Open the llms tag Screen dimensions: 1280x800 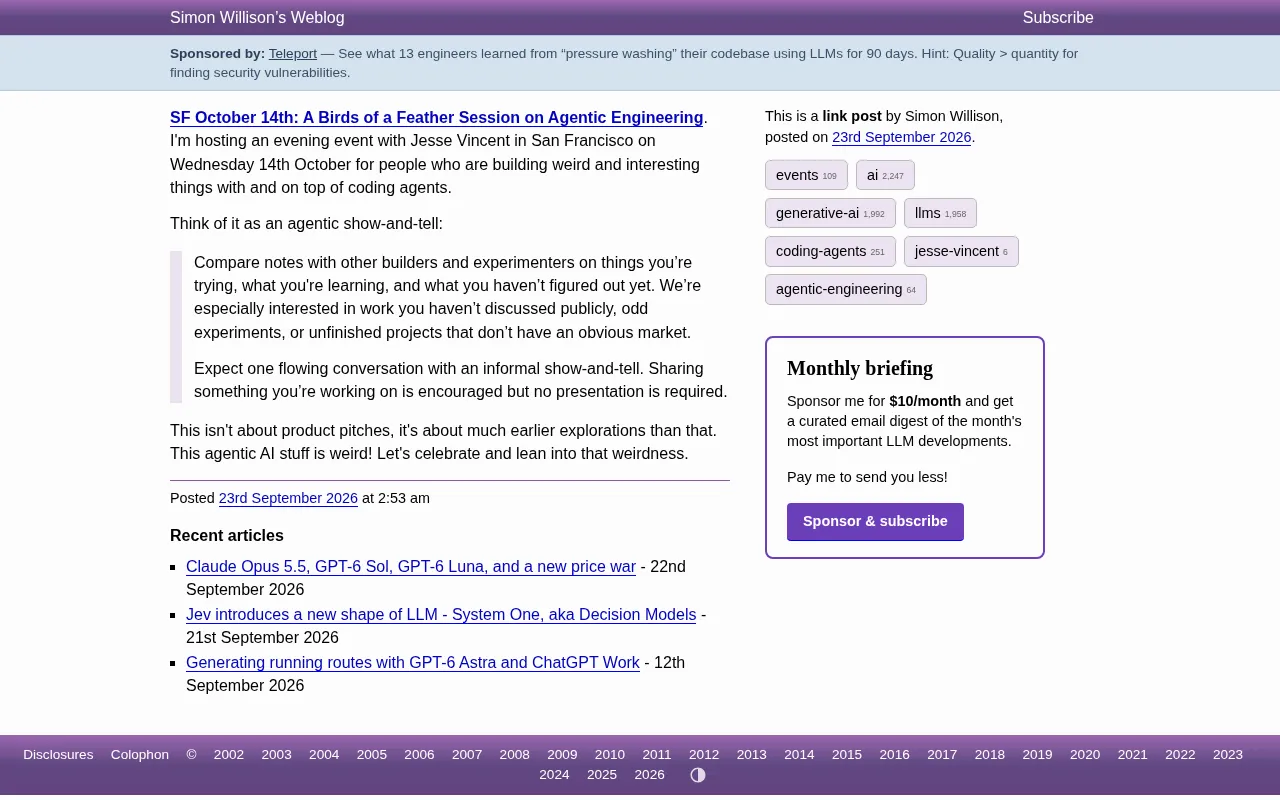pyautogui.click(x=940, y=213)
